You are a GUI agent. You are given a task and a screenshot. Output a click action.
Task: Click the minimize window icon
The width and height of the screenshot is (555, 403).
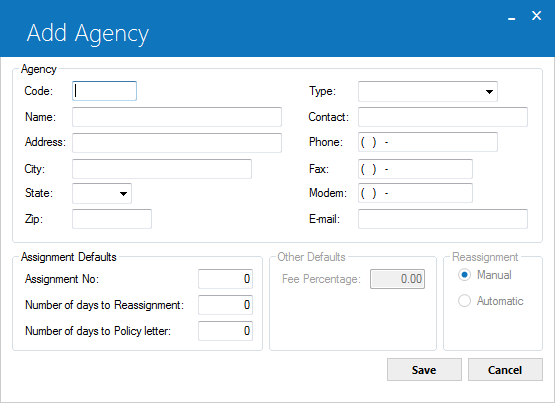point(511,16)
